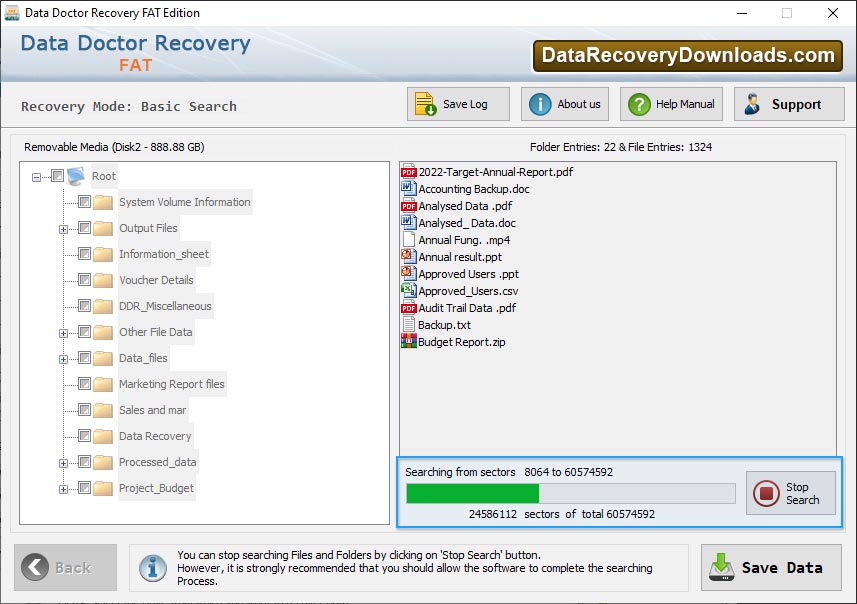Toggle the Information_sheet checkbox
857x604 pixels.
coord(84,254)
